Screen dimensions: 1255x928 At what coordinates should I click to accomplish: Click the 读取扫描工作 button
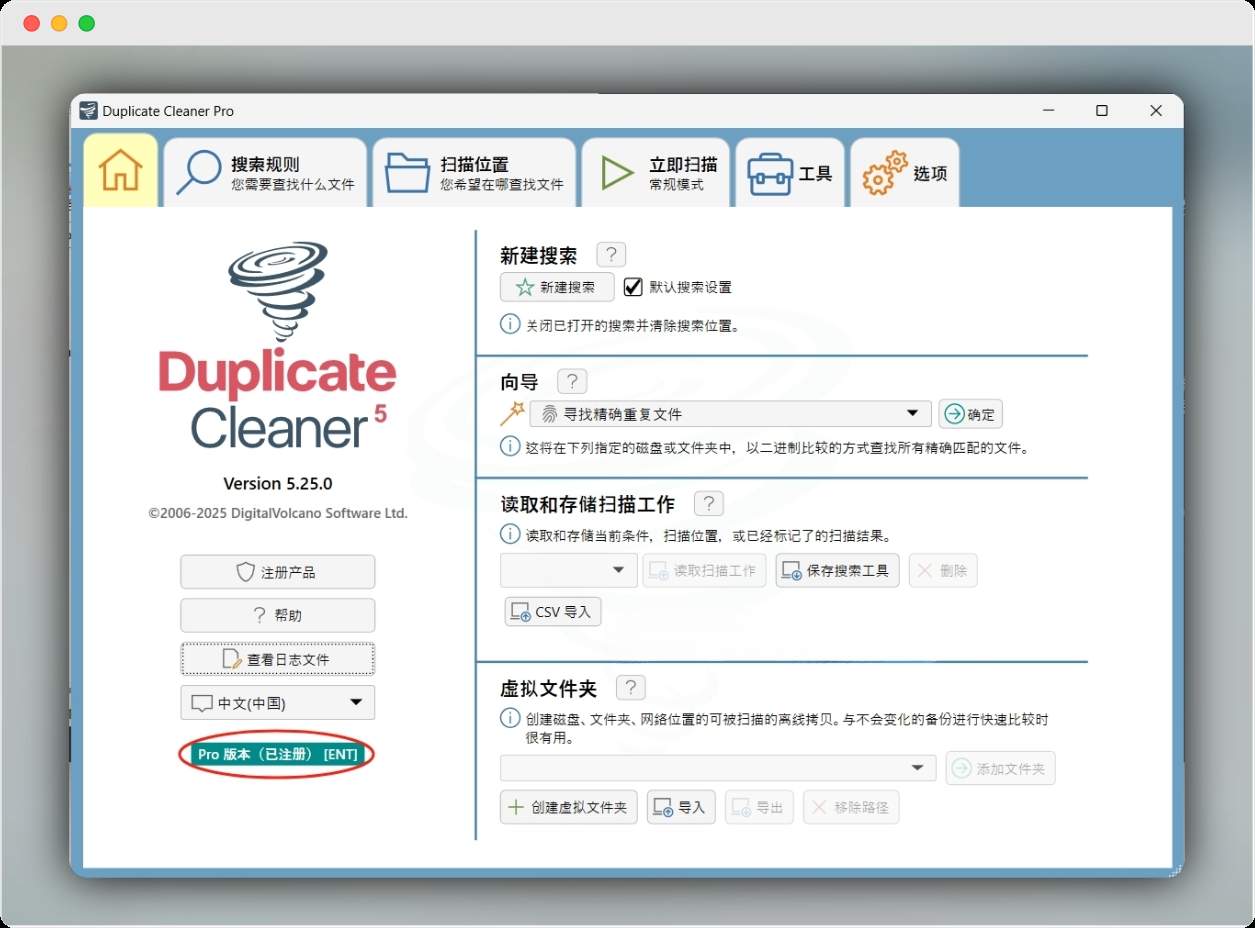(x=705, y=570)
